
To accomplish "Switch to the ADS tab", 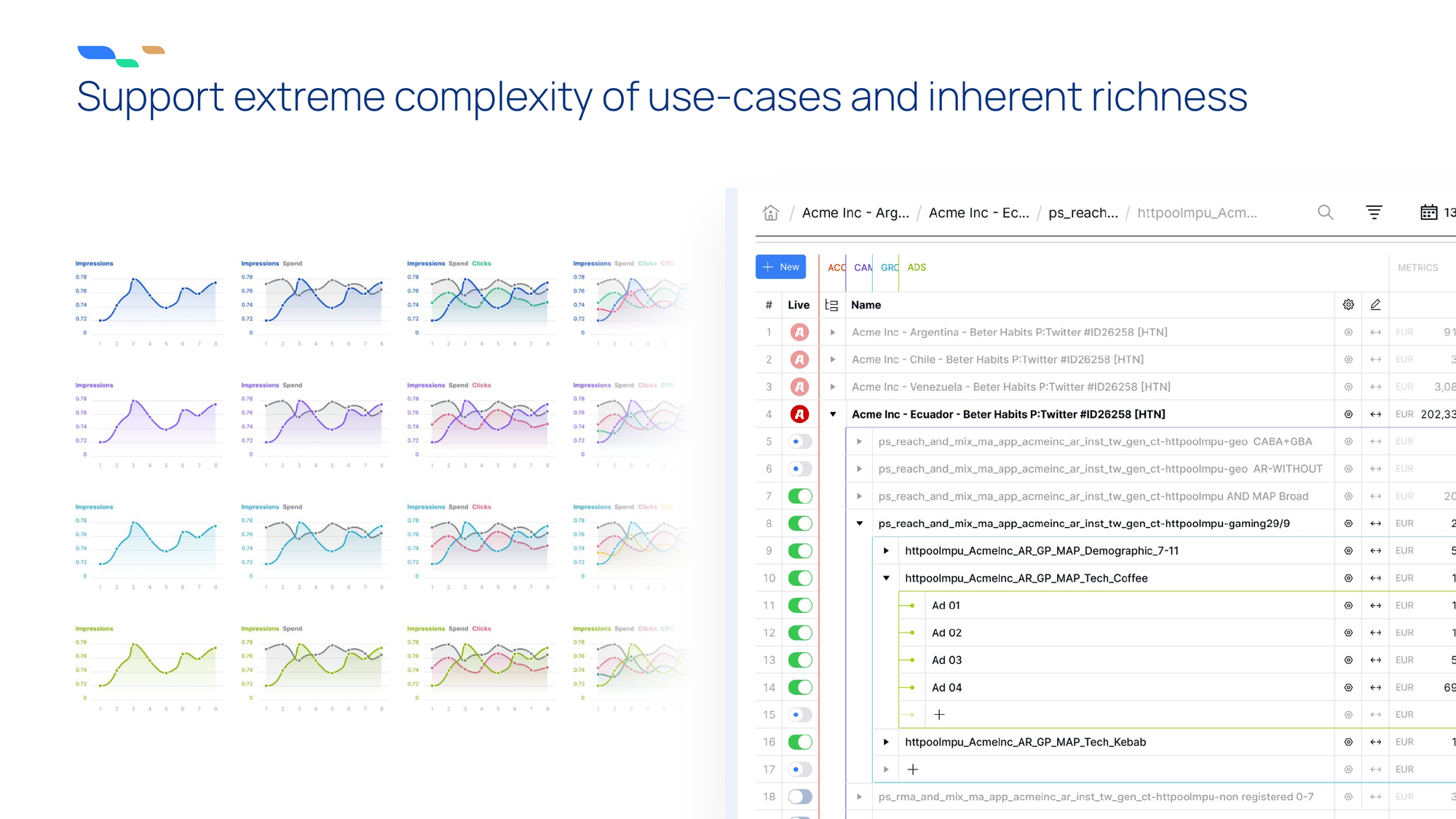I will click(x=917, y=267).
